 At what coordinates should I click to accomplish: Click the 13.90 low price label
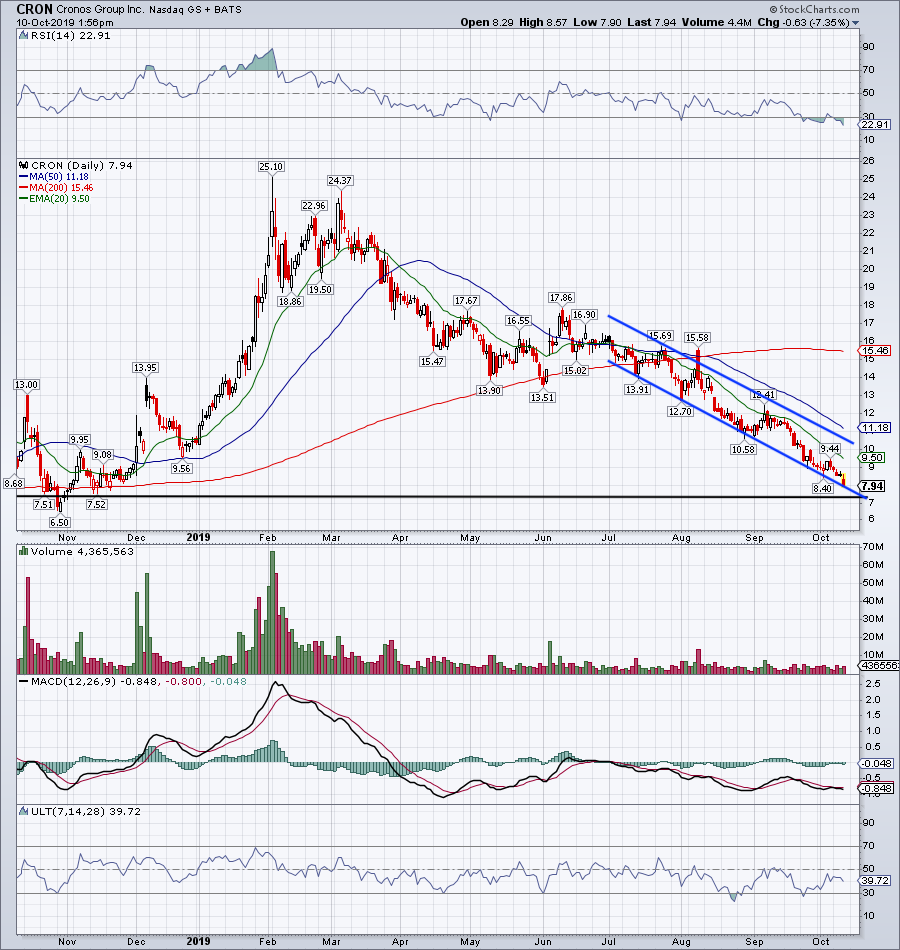[x=489, y=390]
